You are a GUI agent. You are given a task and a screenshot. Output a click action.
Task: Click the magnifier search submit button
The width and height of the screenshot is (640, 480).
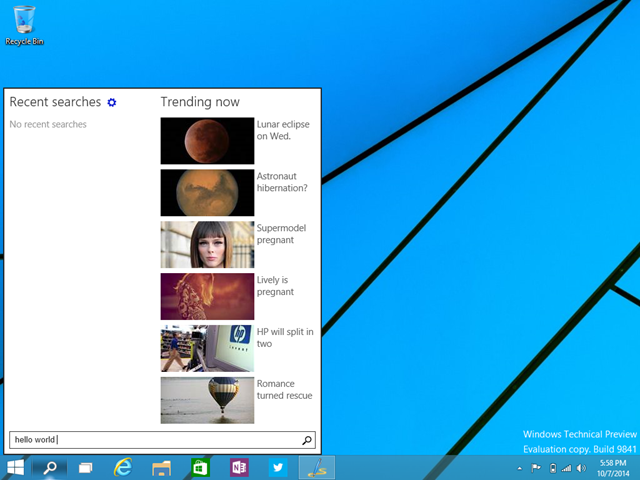click(307, 440)
